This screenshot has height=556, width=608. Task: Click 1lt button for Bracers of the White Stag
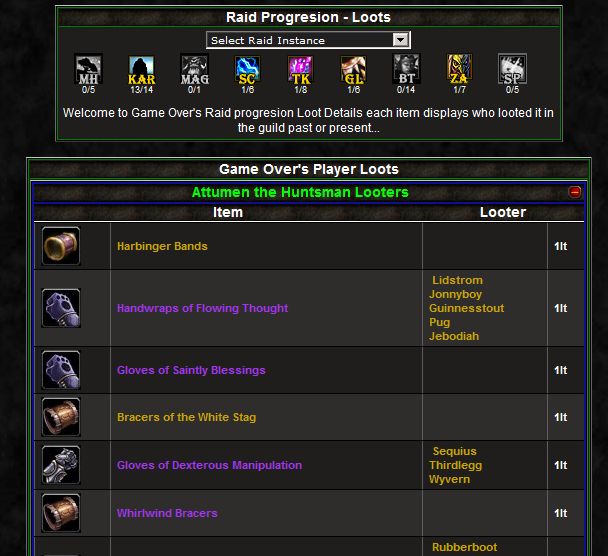click(560, 417)
